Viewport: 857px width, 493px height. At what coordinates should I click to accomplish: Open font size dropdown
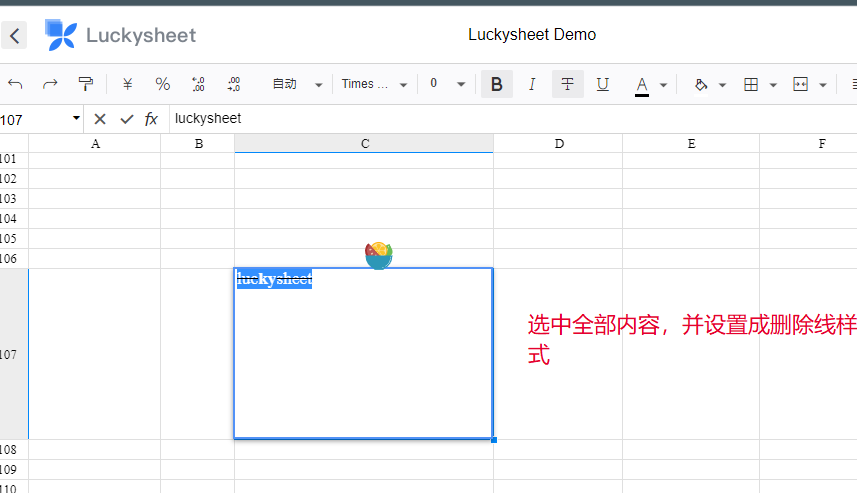(447, 84)
